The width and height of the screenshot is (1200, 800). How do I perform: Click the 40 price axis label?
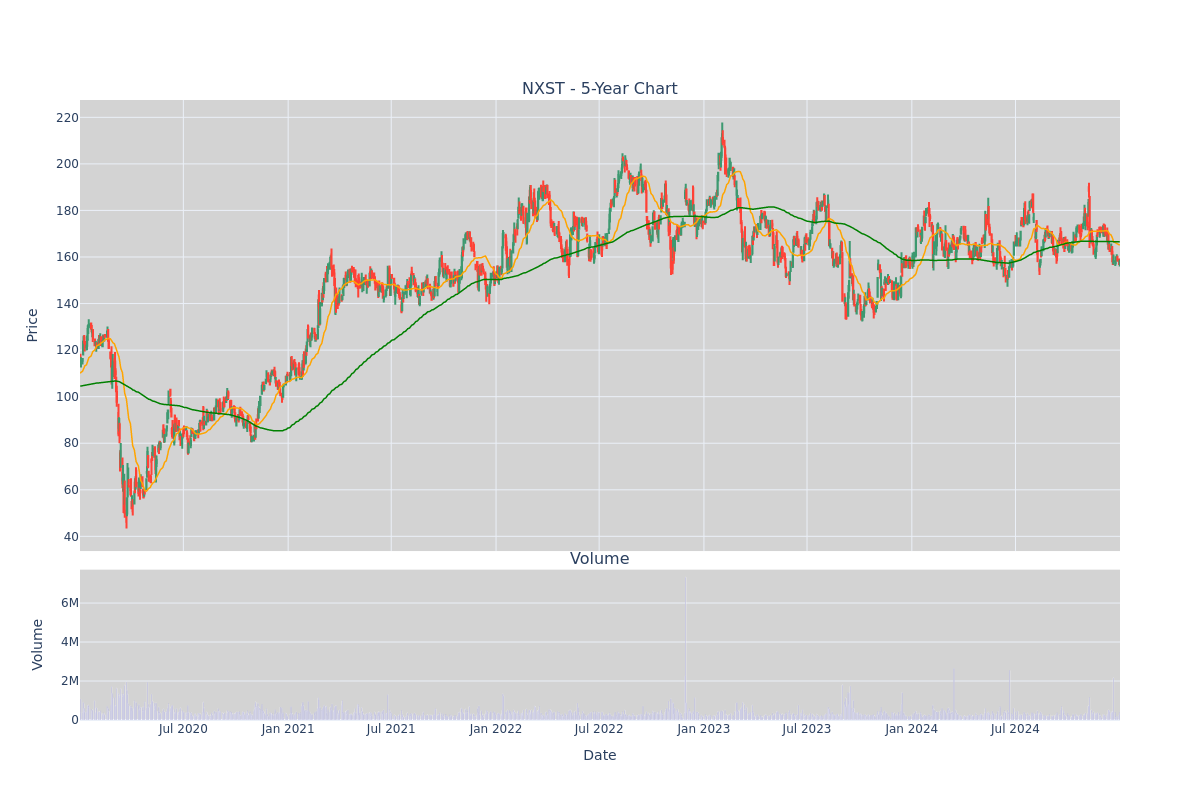[x=70, y=537]
